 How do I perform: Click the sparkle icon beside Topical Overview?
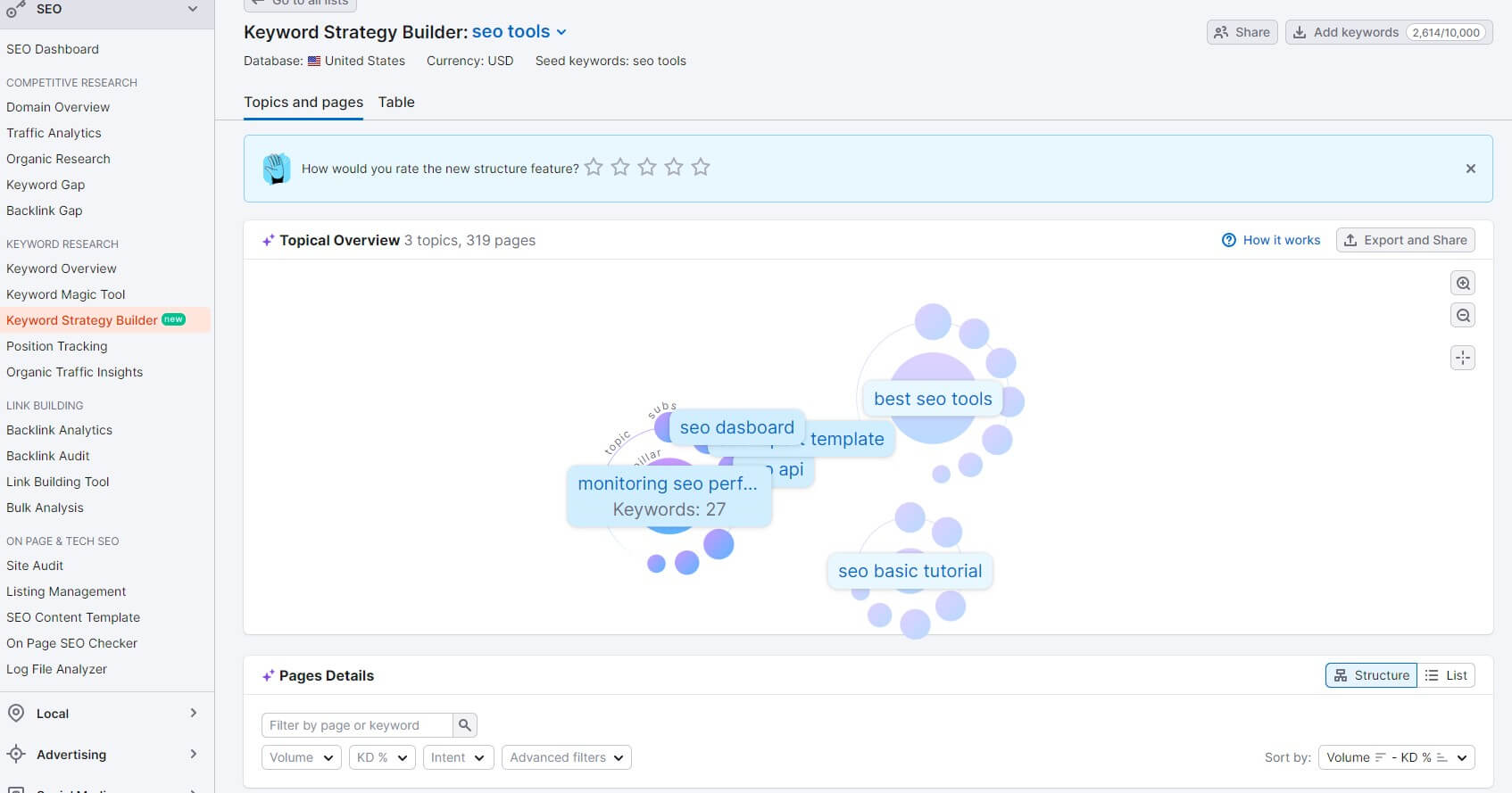point(268,241)
